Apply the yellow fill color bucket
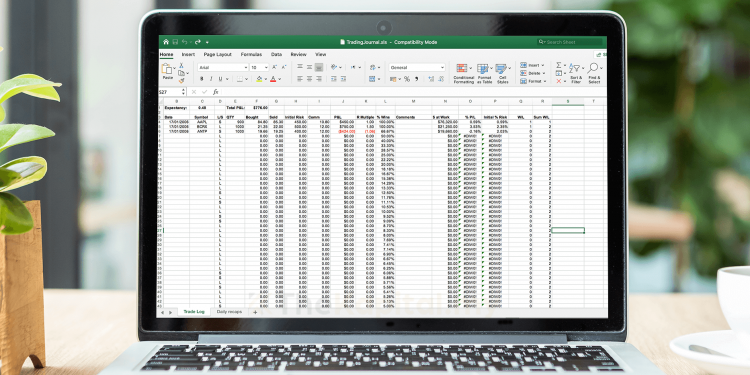 tap(259, 79)
